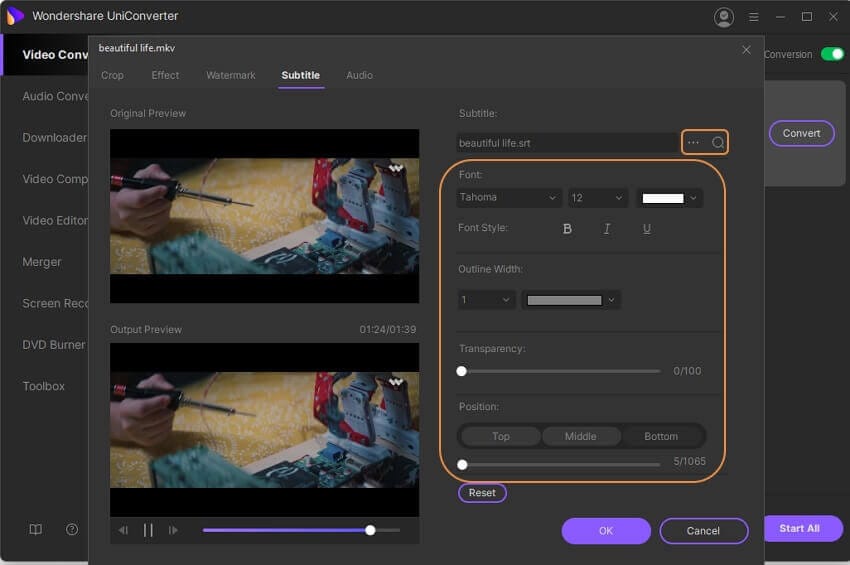Switch to the Effect tab
850x565 pixels.
(165, 75)
